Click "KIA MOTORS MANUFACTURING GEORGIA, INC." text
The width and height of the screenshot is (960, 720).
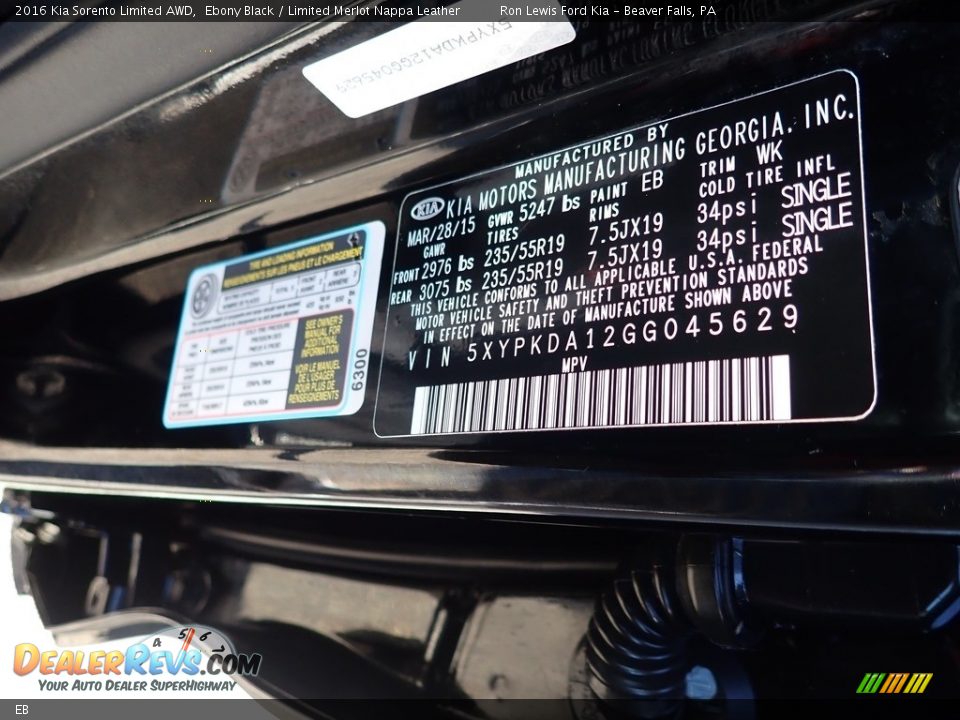650,157
